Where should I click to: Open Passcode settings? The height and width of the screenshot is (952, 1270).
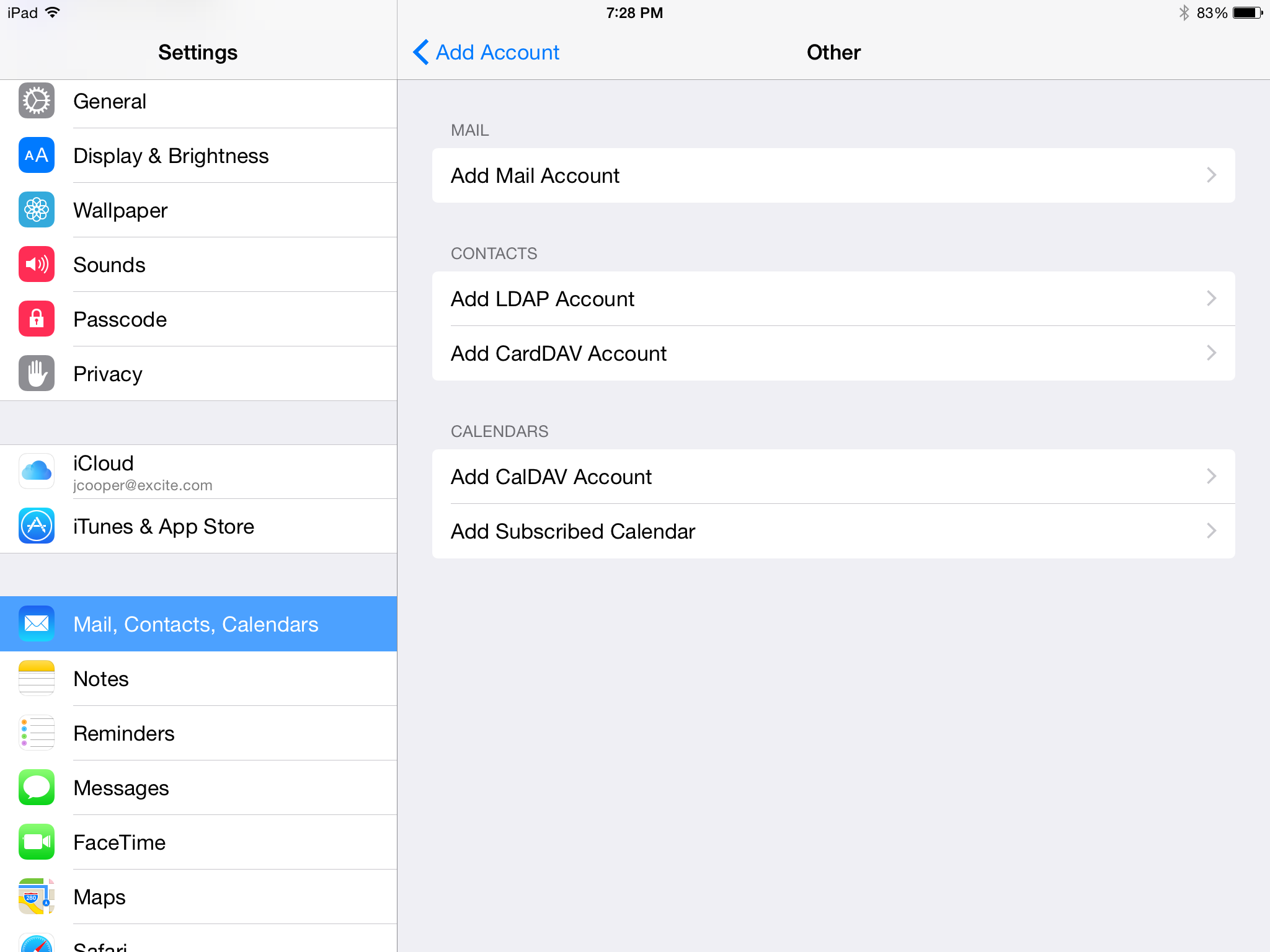point(198,319)
